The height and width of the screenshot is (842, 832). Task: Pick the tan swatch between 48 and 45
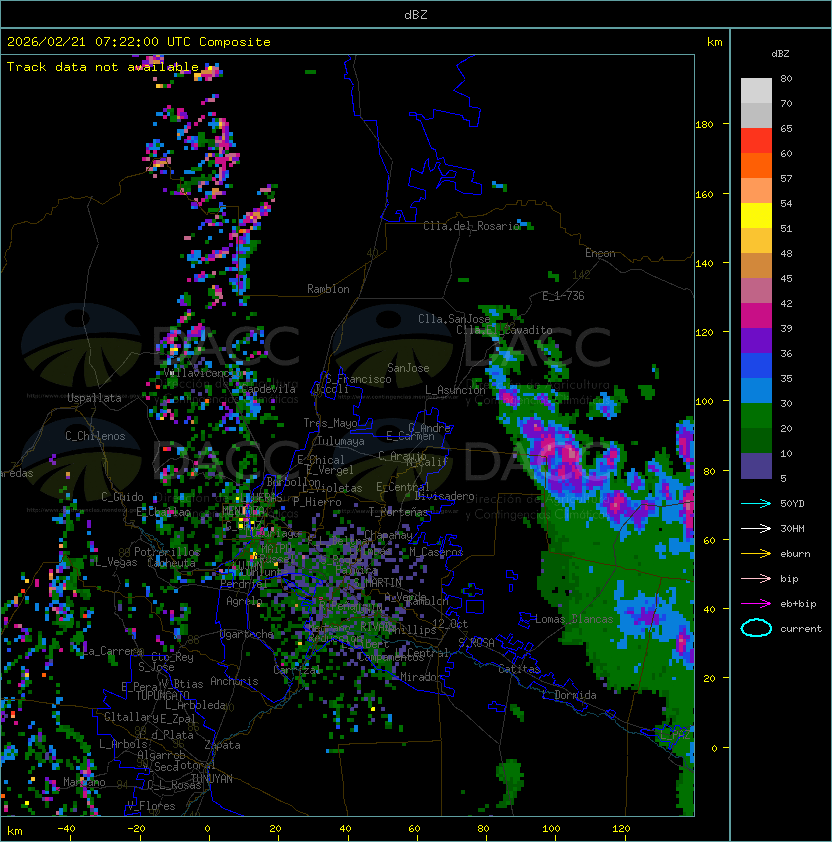pos(756,265)
